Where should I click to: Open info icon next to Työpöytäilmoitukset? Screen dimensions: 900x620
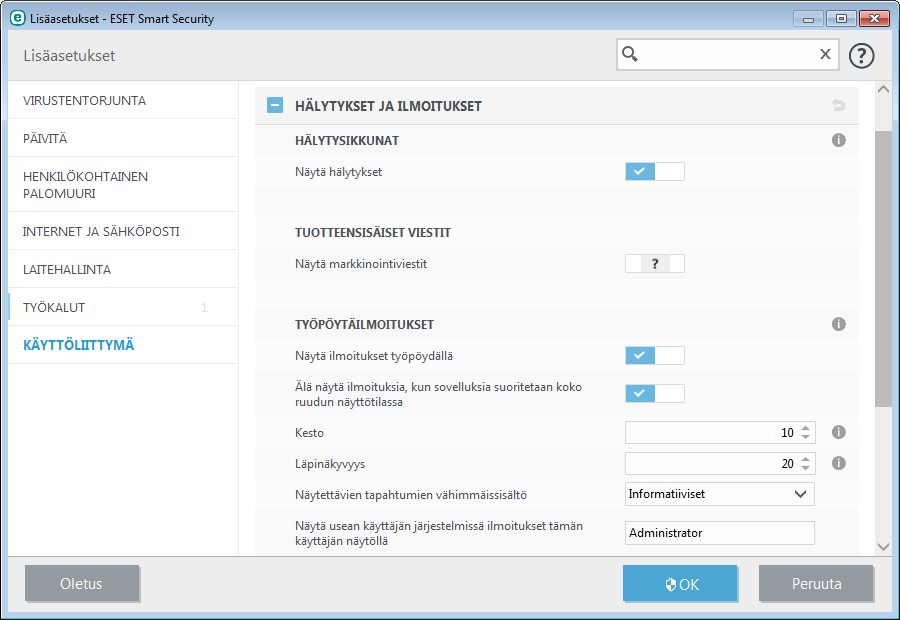[x=839, y=324]
